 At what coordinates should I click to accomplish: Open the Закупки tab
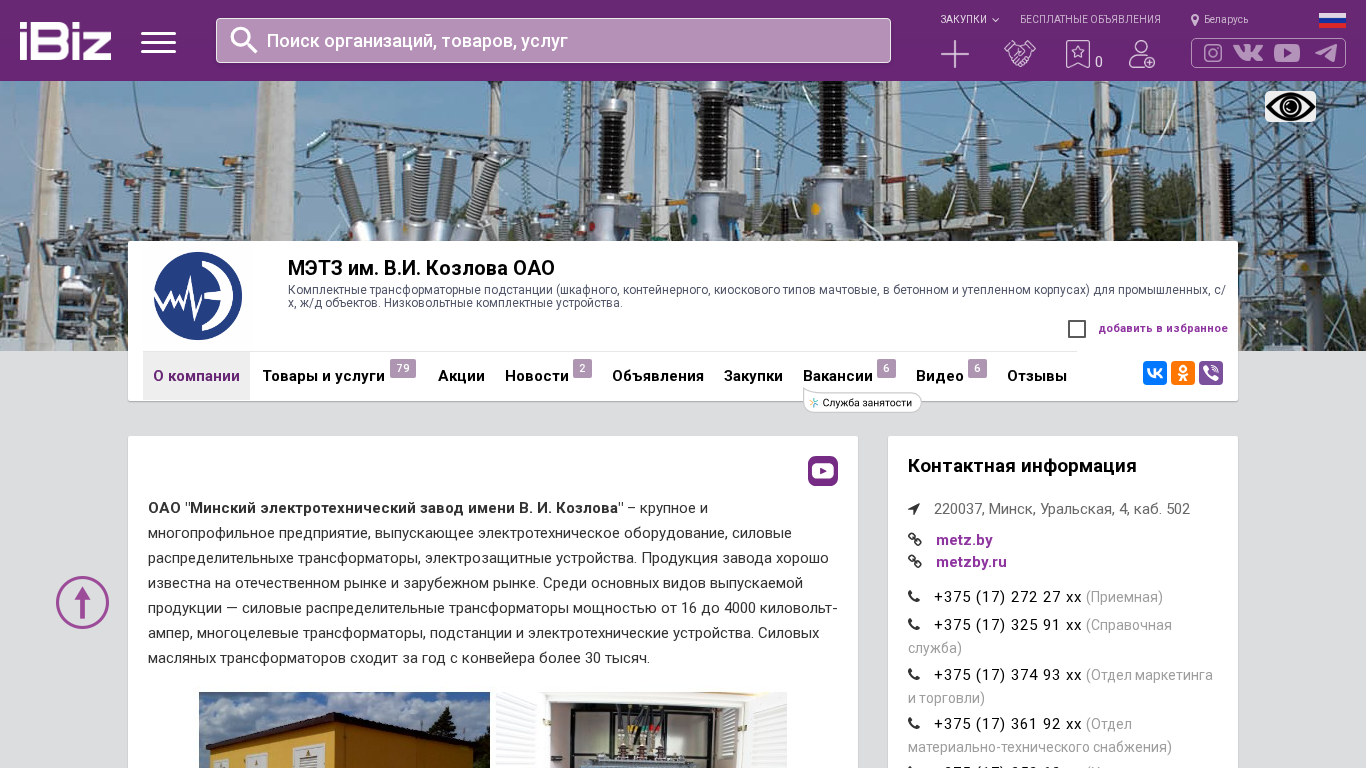753,376
